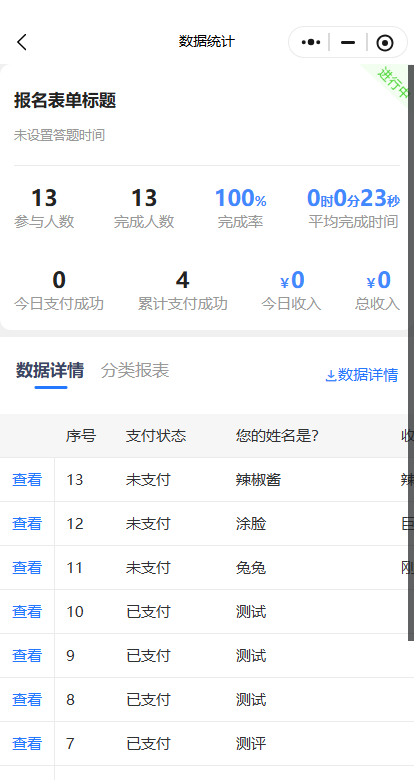View details of paid record 10
414x780 pixels.
(x=27, y=611)
